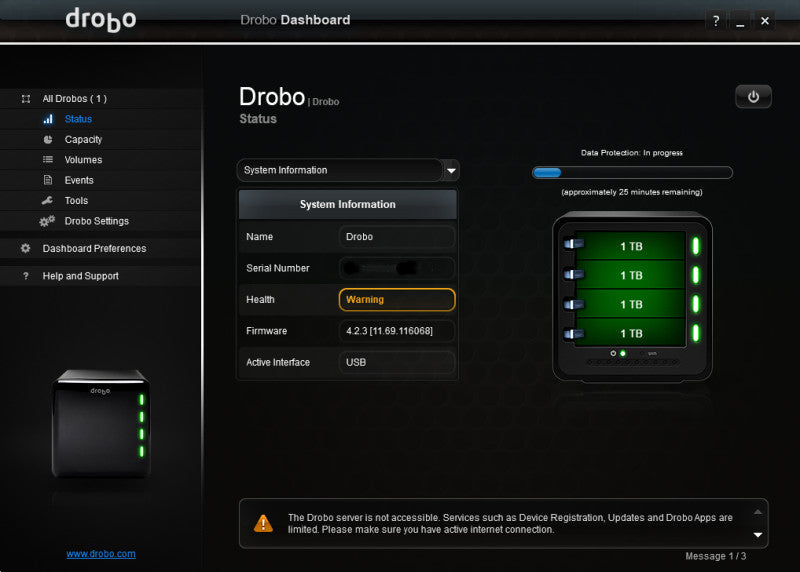Click the server not accessible message text
The height and width of the screenshot is (572, 800).
tap(510, 524)
